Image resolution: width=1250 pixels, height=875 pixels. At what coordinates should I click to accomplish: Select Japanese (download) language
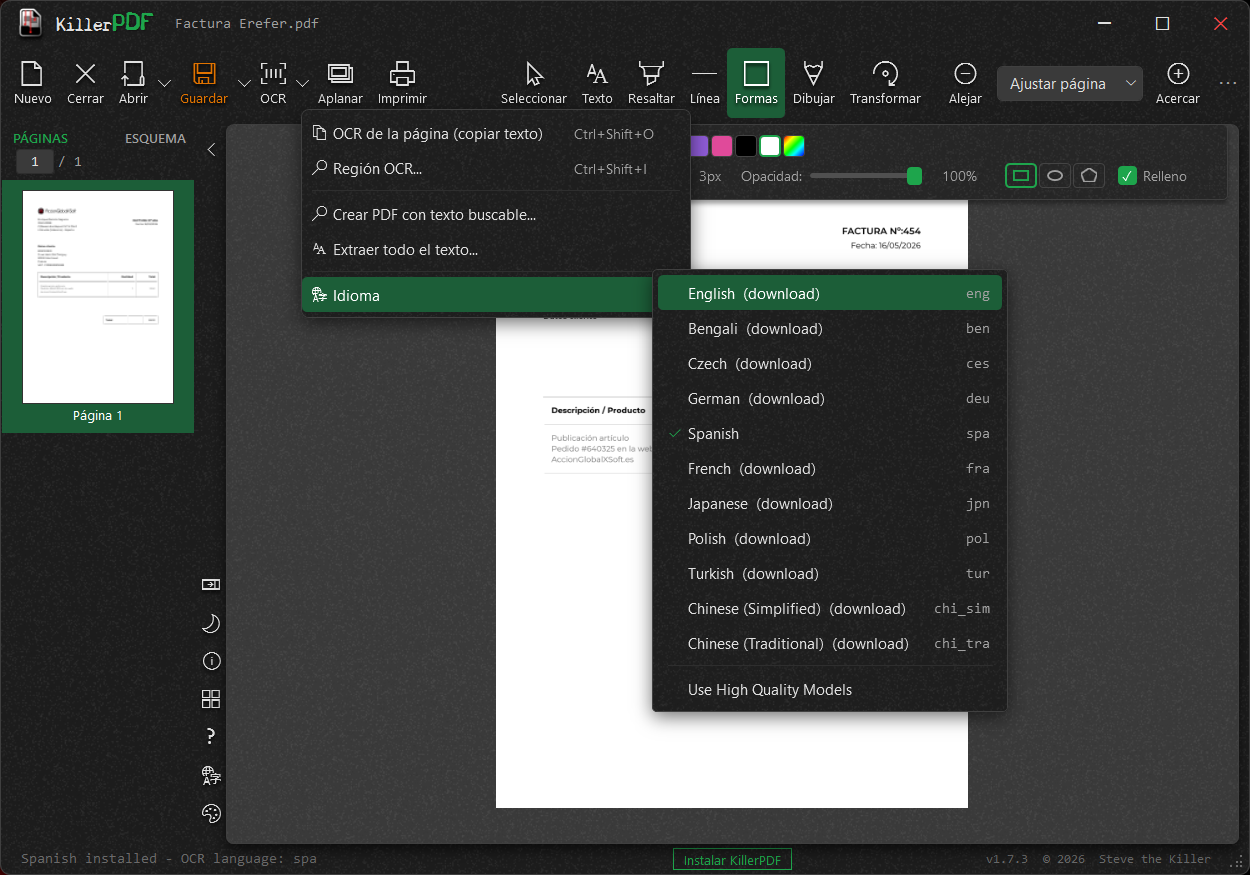pos(829,504)
